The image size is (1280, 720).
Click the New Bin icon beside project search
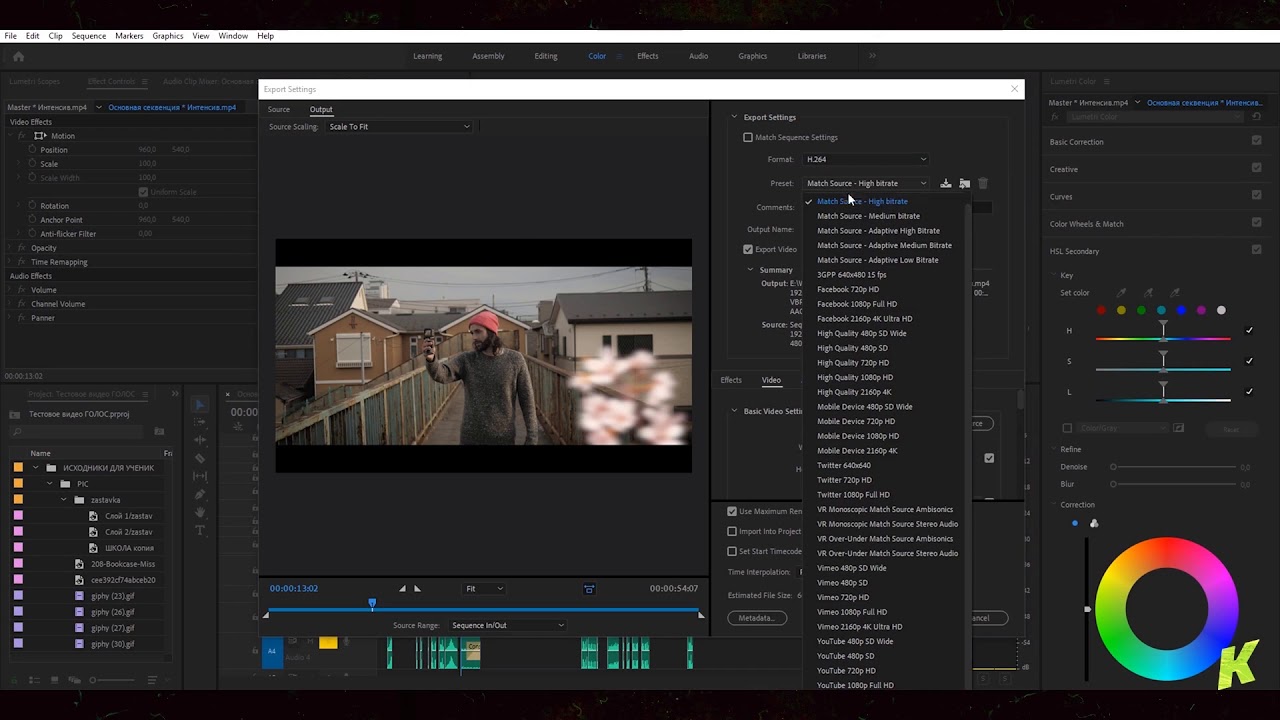[x=159, y=432]
